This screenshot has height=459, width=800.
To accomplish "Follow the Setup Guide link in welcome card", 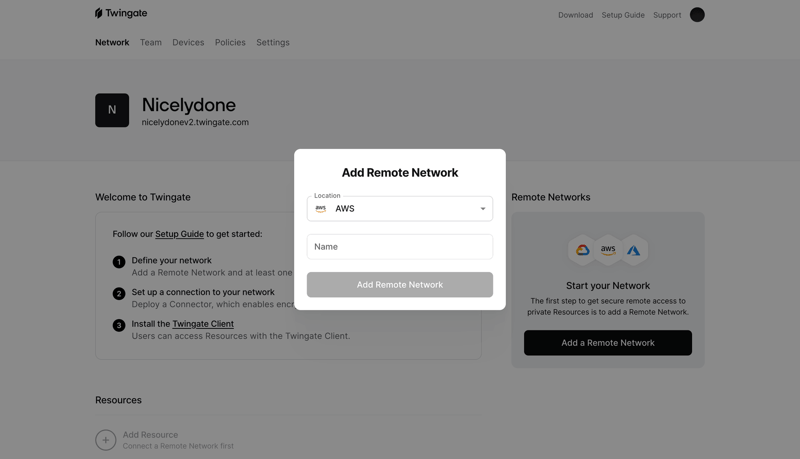I will click(179, 234).
